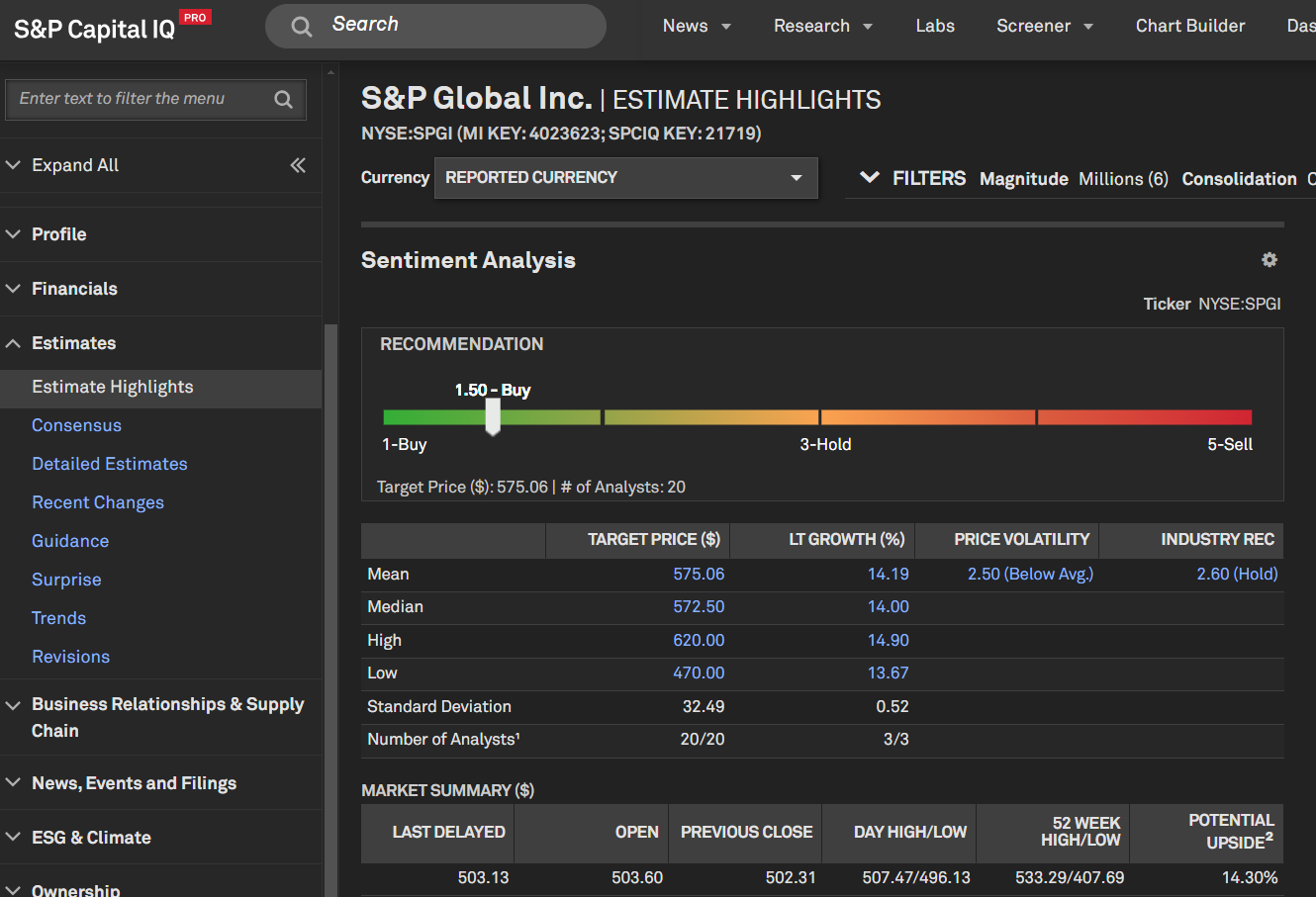Expand Business Relationships & Supply Chain
1316x897 pixels.
coord(167,717)
